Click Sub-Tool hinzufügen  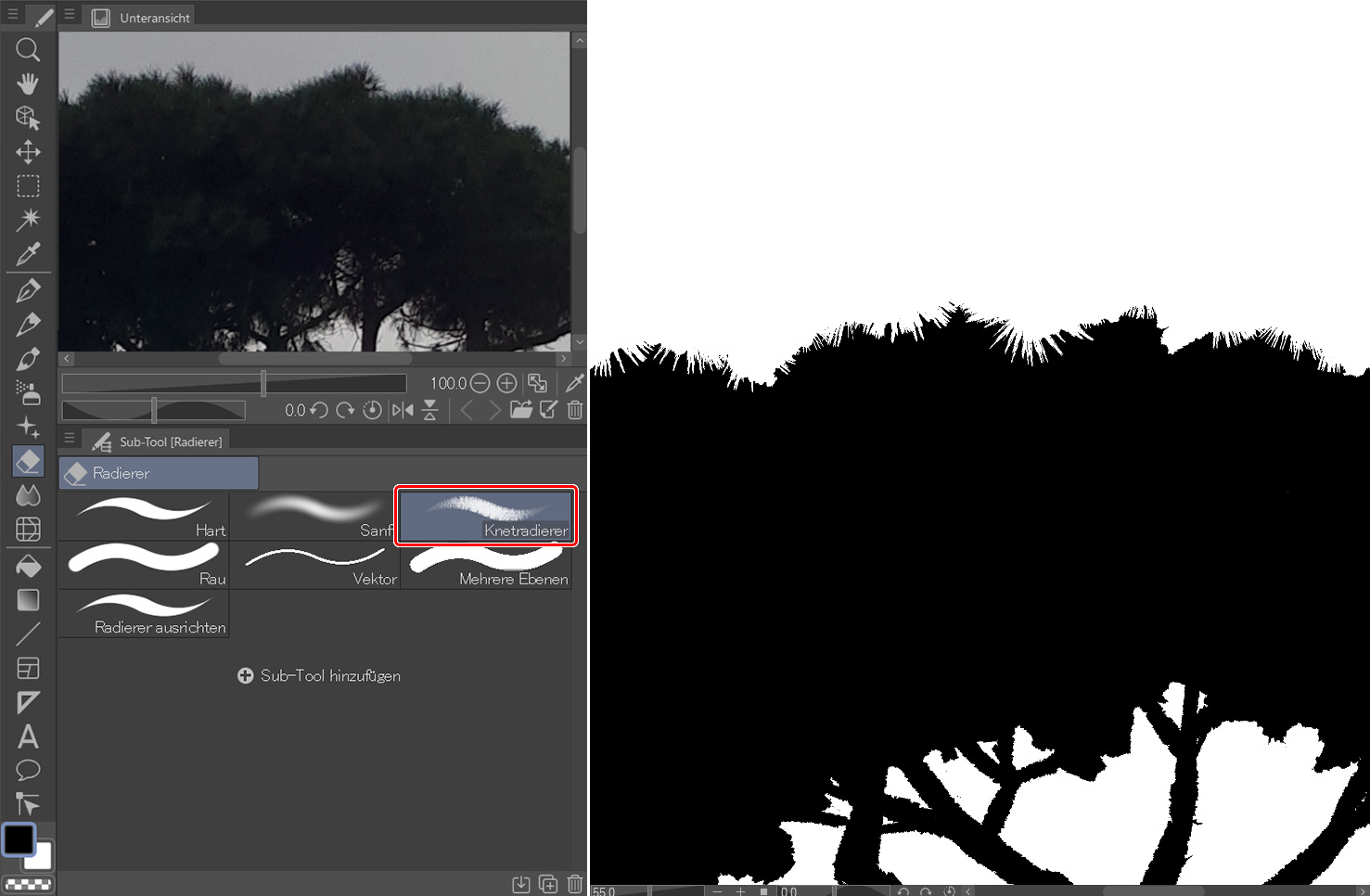pos(319,676)
